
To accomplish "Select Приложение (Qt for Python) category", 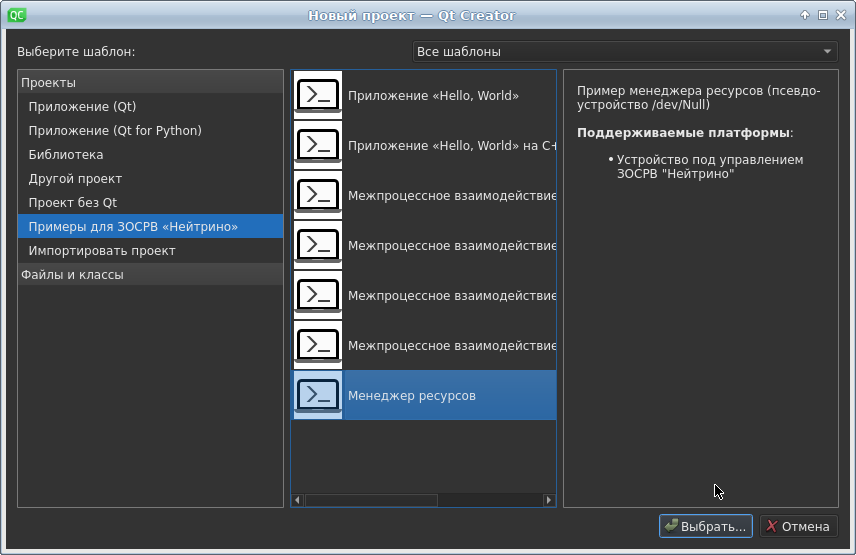I will tap(115, 131).
